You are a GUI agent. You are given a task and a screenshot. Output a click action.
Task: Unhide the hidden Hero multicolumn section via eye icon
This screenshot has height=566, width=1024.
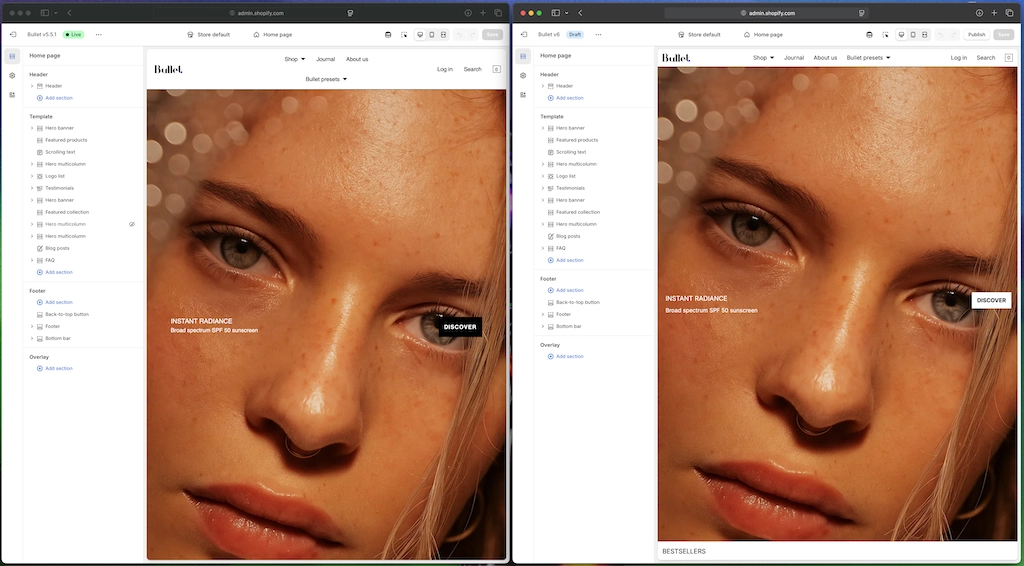tap(131, 224)
